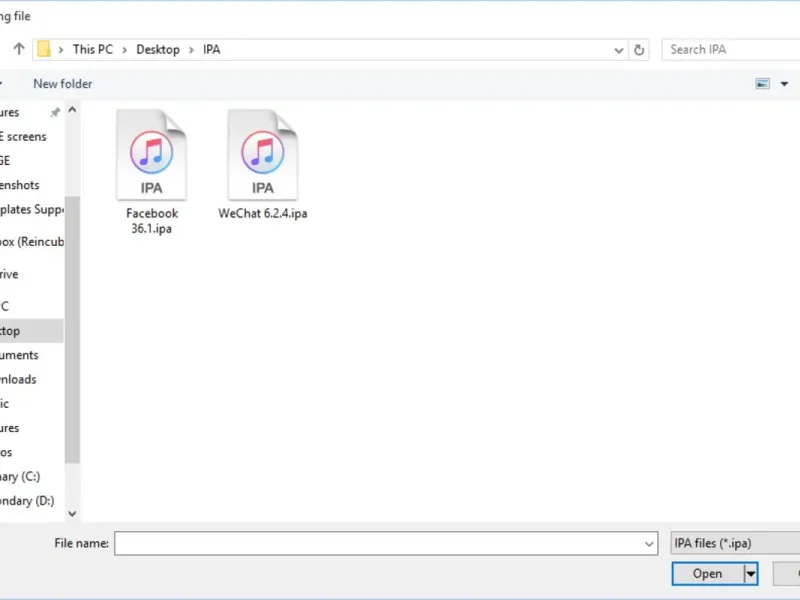Viewport: 800px width, 600px height.
Task: Refresh the IPA folder listing
Action: [639, 50]
